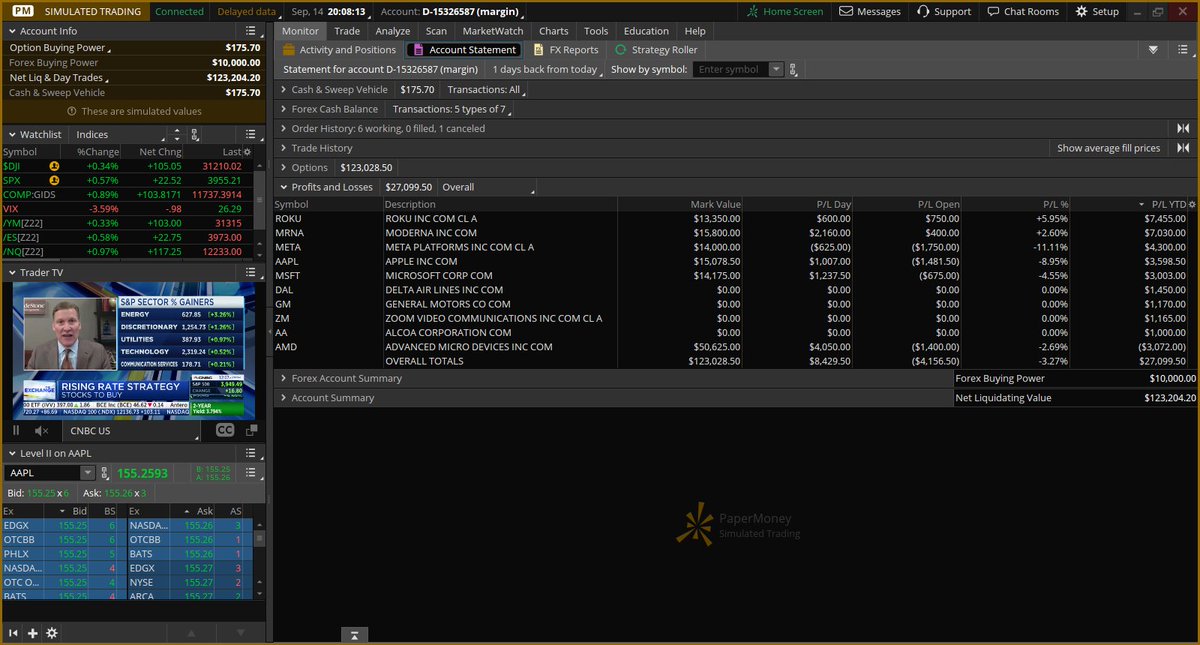Click Show average fill prices
This screenshot has width=1200, height=645.
pos(1108,148)
